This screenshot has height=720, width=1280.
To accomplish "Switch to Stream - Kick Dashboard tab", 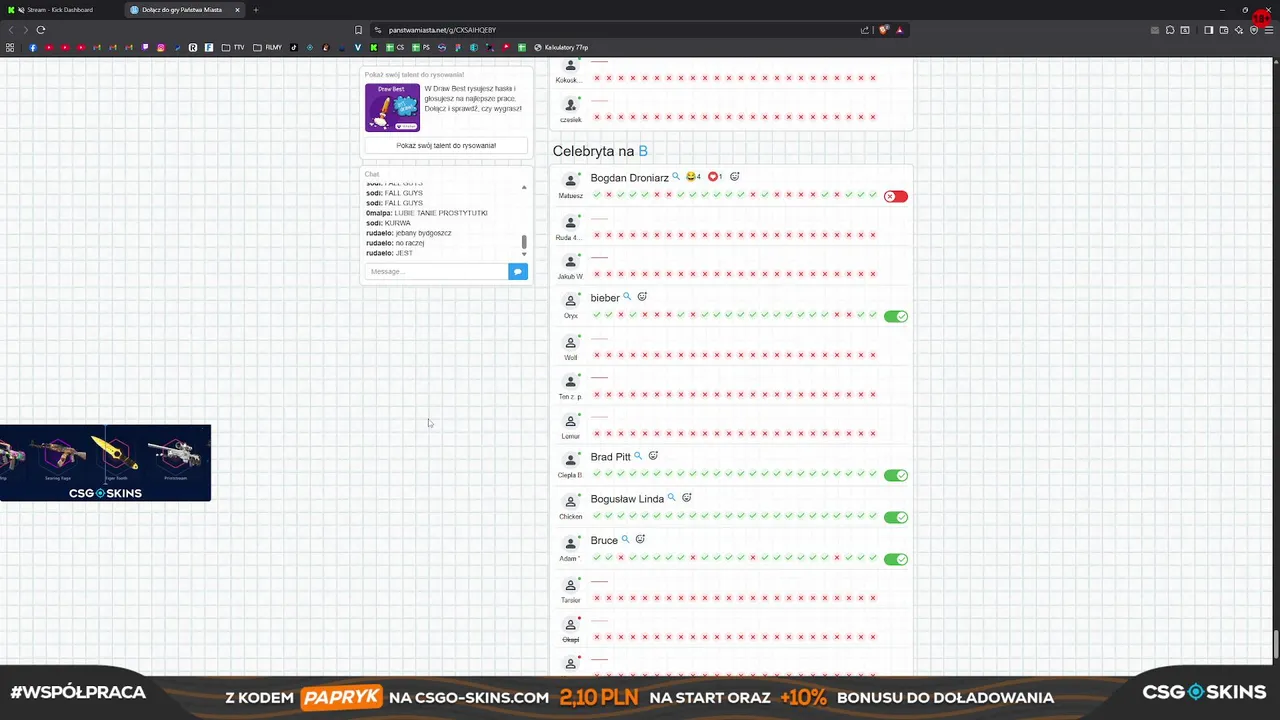I will [60, 10].
